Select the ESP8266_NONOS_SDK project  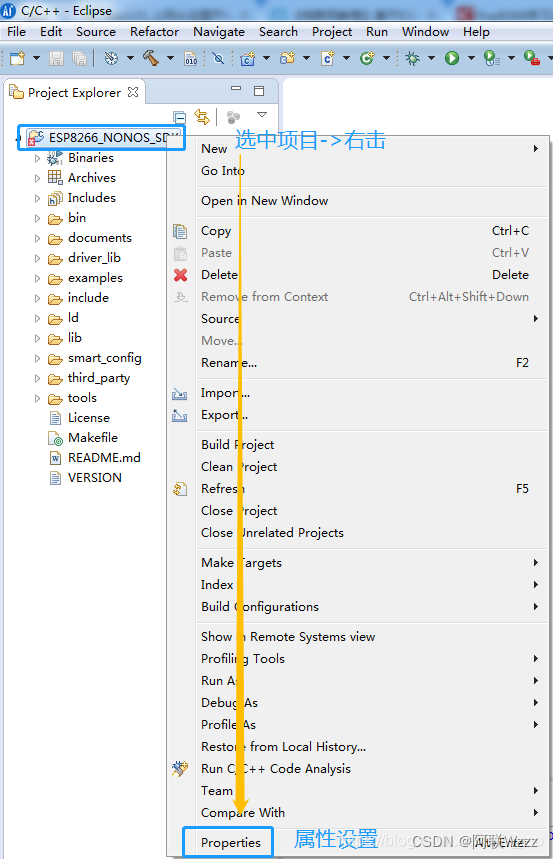click(104, 138)
